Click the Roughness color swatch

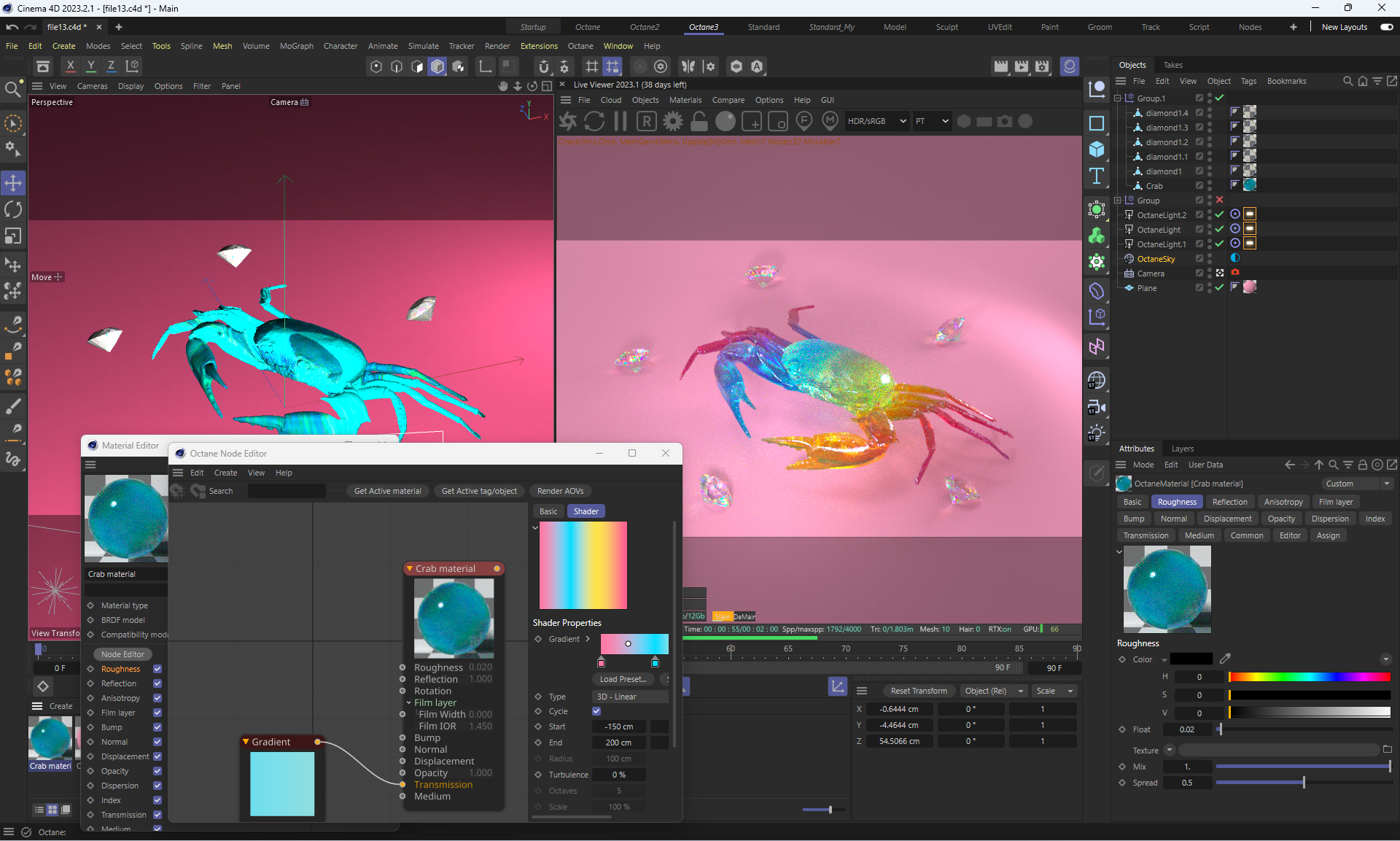click(1191, 659)
